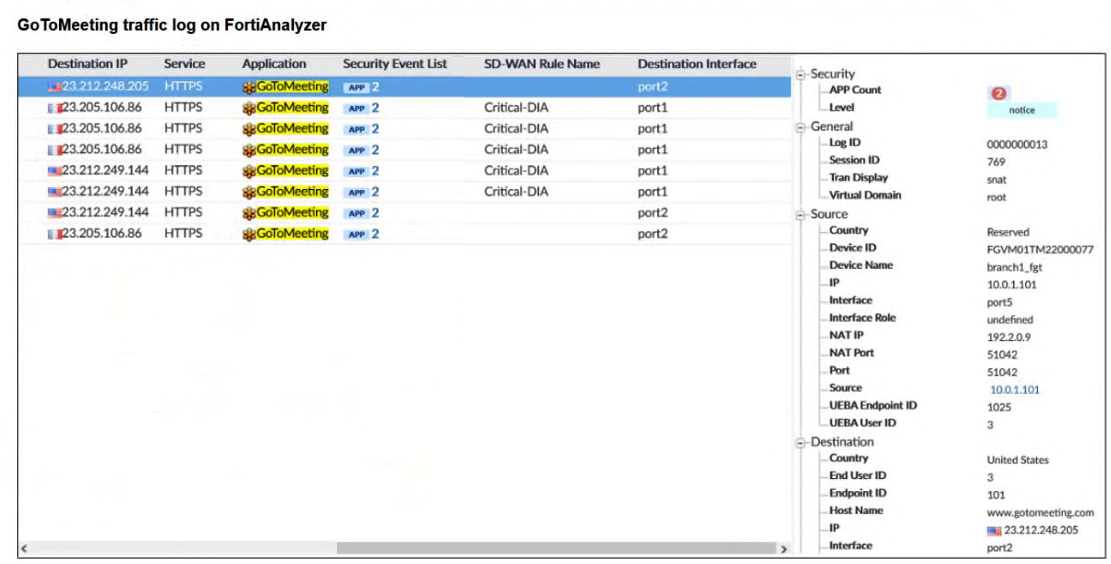Image resolution: width=1111 pixels, height=564 pixels.
Task: Sort by the Destination Interface column header
Action: (697, 64)
